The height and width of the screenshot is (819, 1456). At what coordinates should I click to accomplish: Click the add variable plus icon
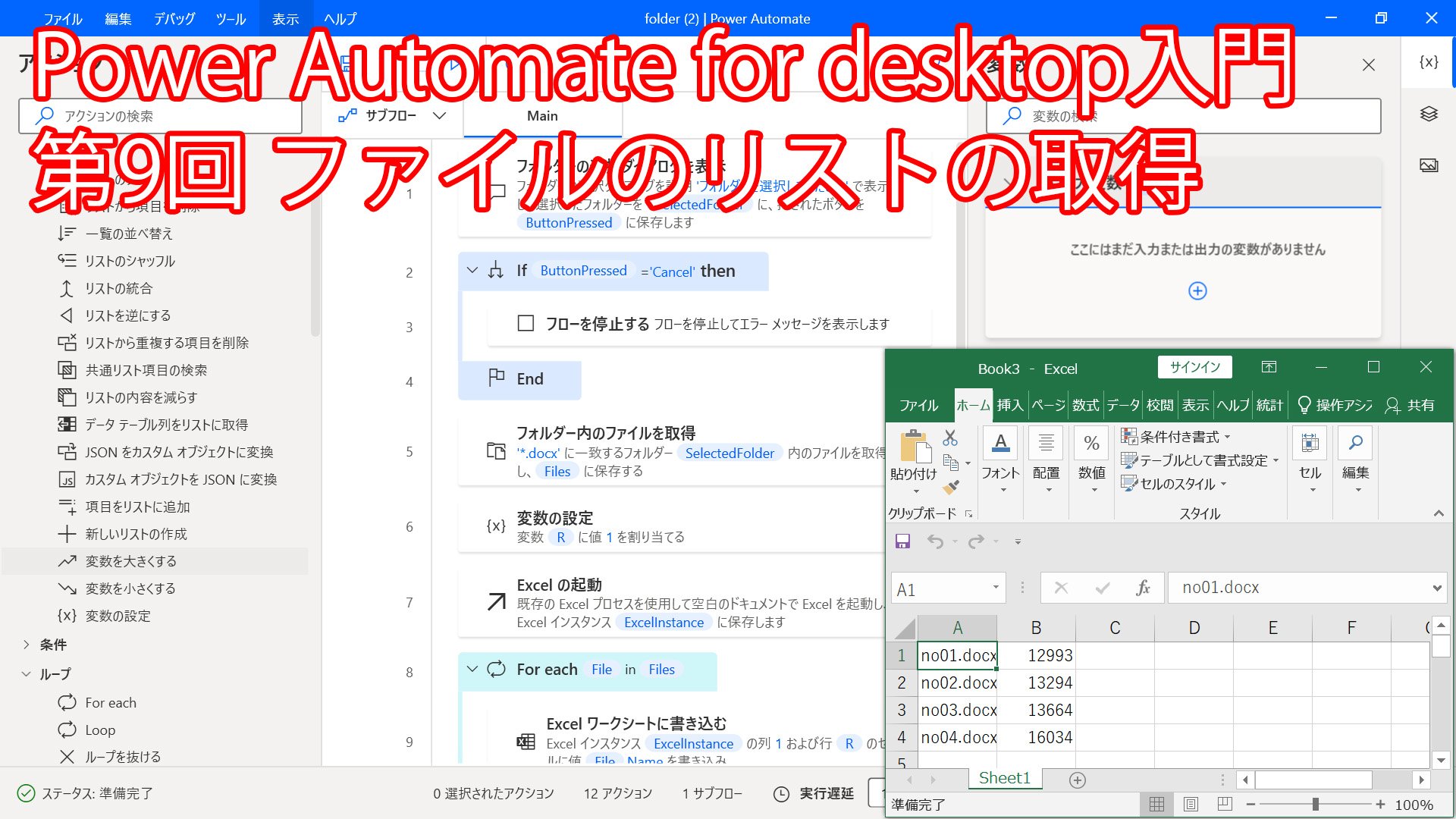pos(1197,291)
